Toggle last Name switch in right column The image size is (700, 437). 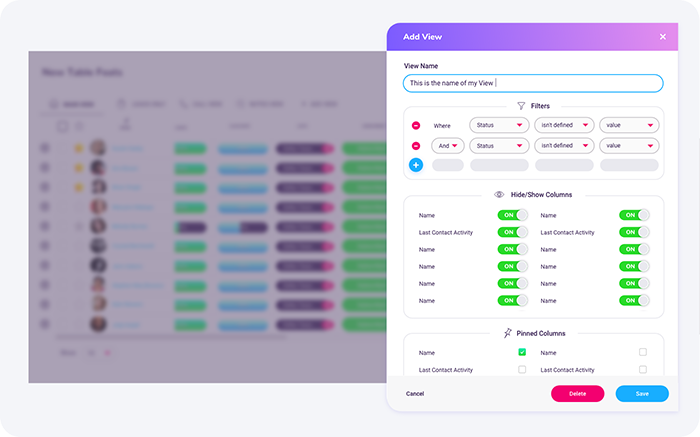coord(634,300)
